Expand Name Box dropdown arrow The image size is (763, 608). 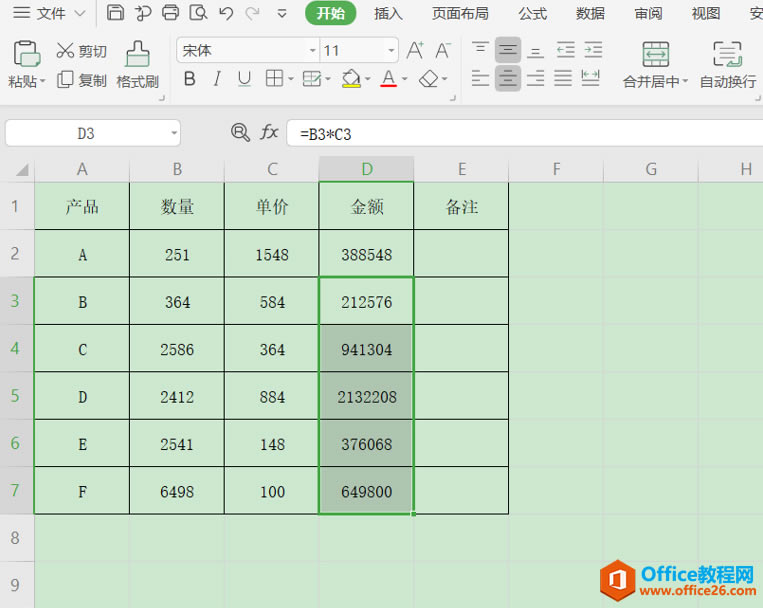pyautogui.click(x=174, y=133)
